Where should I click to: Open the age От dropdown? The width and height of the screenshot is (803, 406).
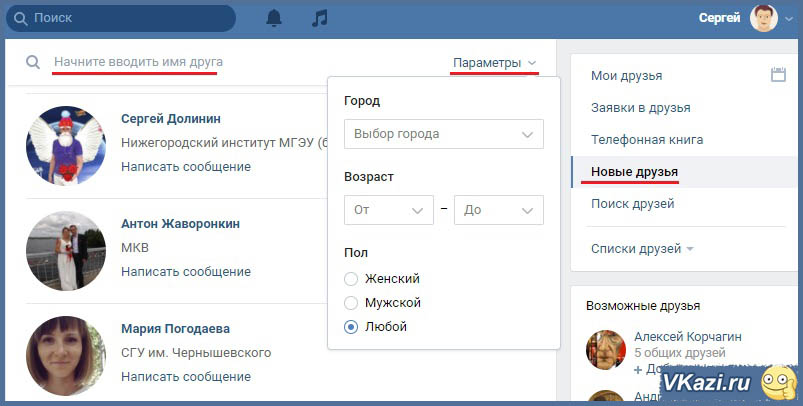(x=388, y=211)
